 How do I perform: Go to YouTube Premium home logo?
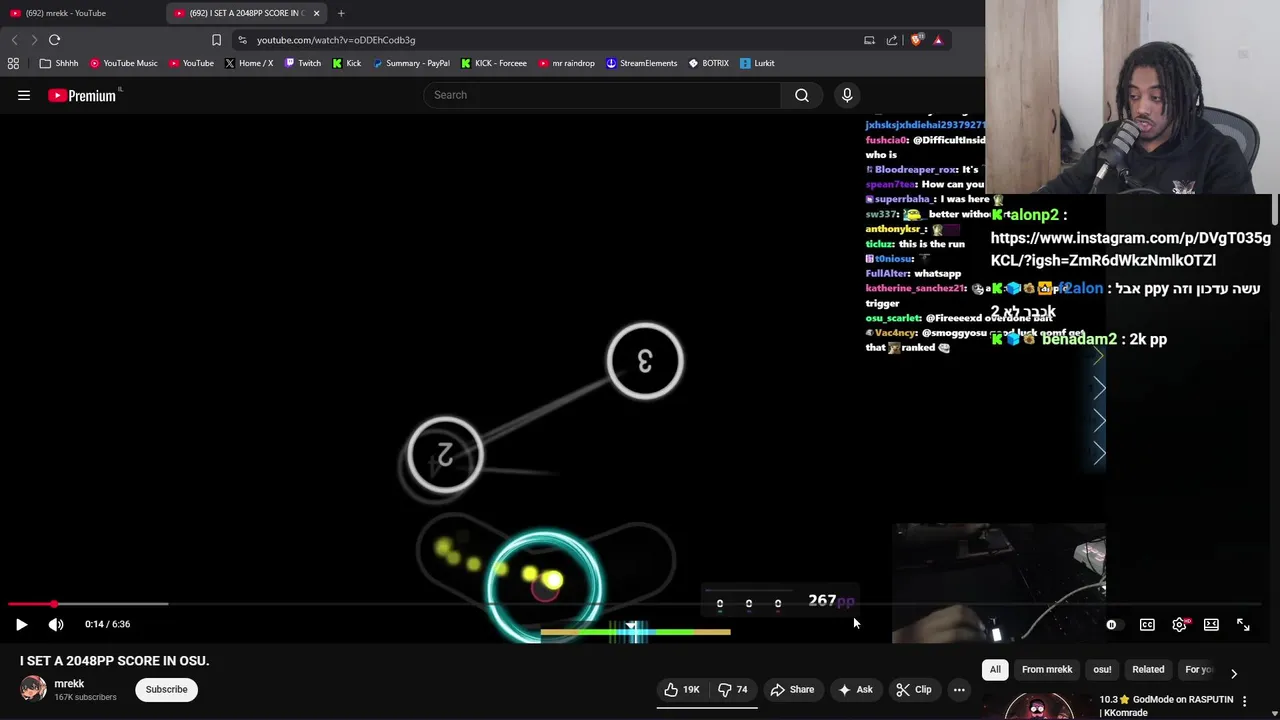click(84, 95)
